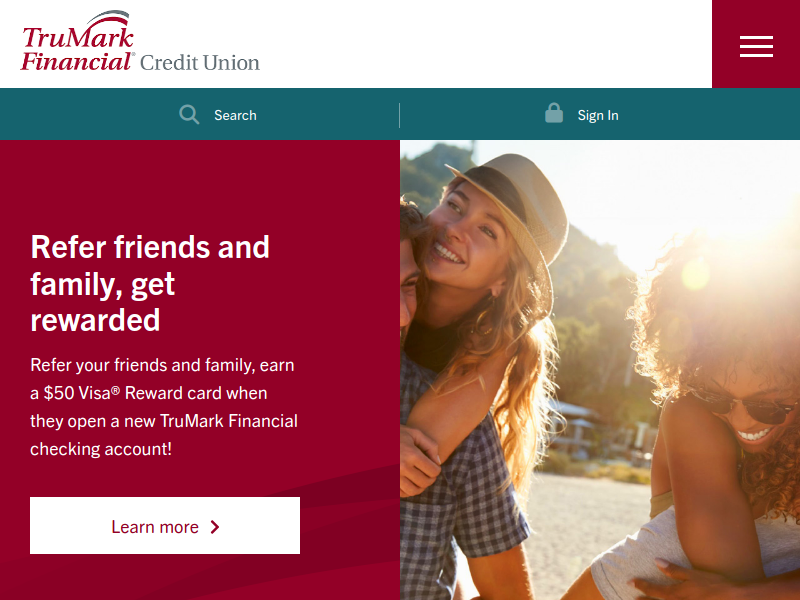The width and height of the screenshot is (800, 600).
Task: Click the $50 Visa Reward card paragraph text
Action: (x=163, y=407)
